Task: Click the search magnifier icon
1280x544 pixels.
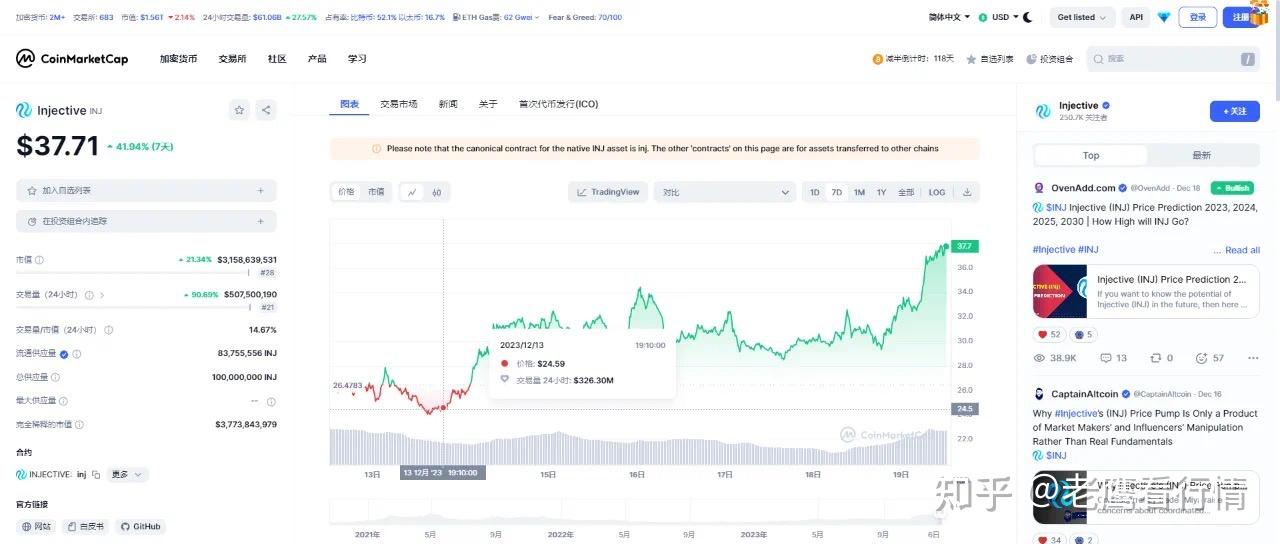Action: click(1099, 59)
